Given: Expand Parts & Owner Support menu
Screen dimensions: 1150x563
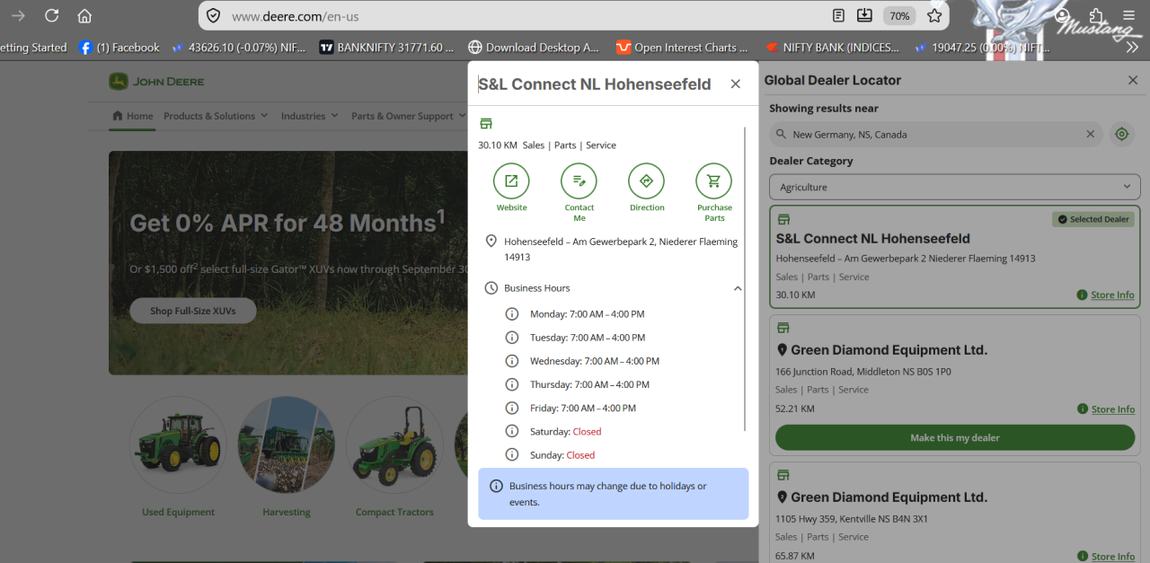Looking at the screenshot, I should pos(409,116).
